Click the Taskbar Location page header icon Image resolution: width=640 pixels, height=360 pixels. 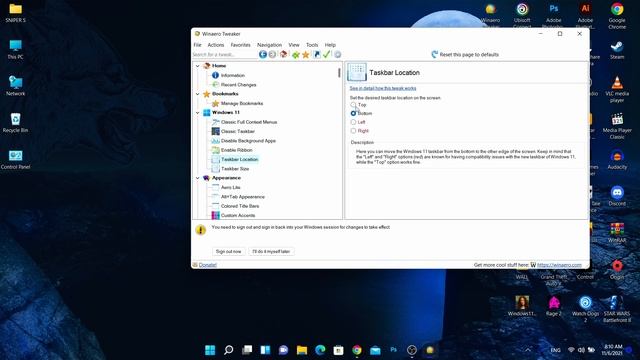pyautogui.click(x=357, y=72)
